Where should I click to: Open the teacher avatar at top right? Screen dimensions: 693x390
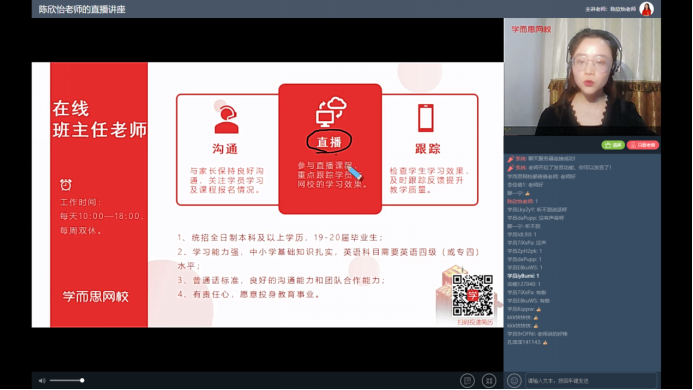coord(647,9)
